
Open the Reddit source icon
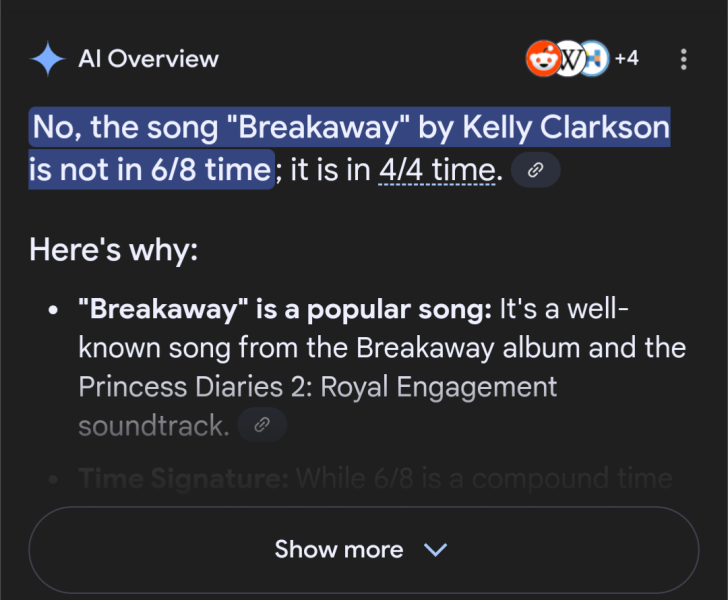pyautogui.click(x=542, y=59)
